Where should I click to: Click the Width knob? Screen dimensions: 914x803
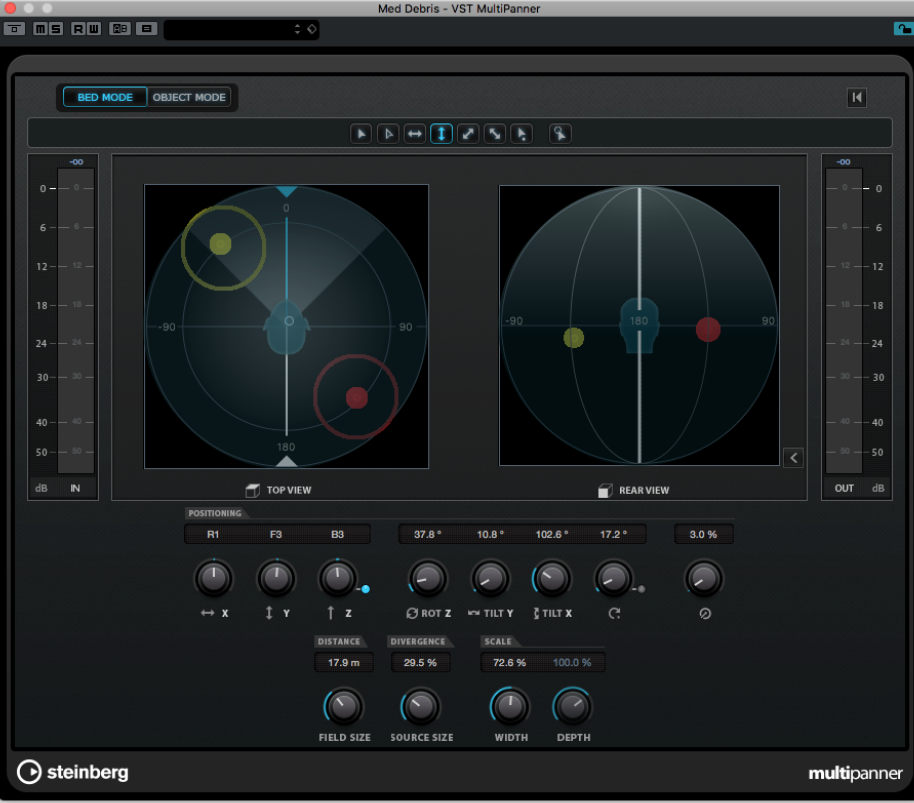pyautogui.click(x=511, y=706)
